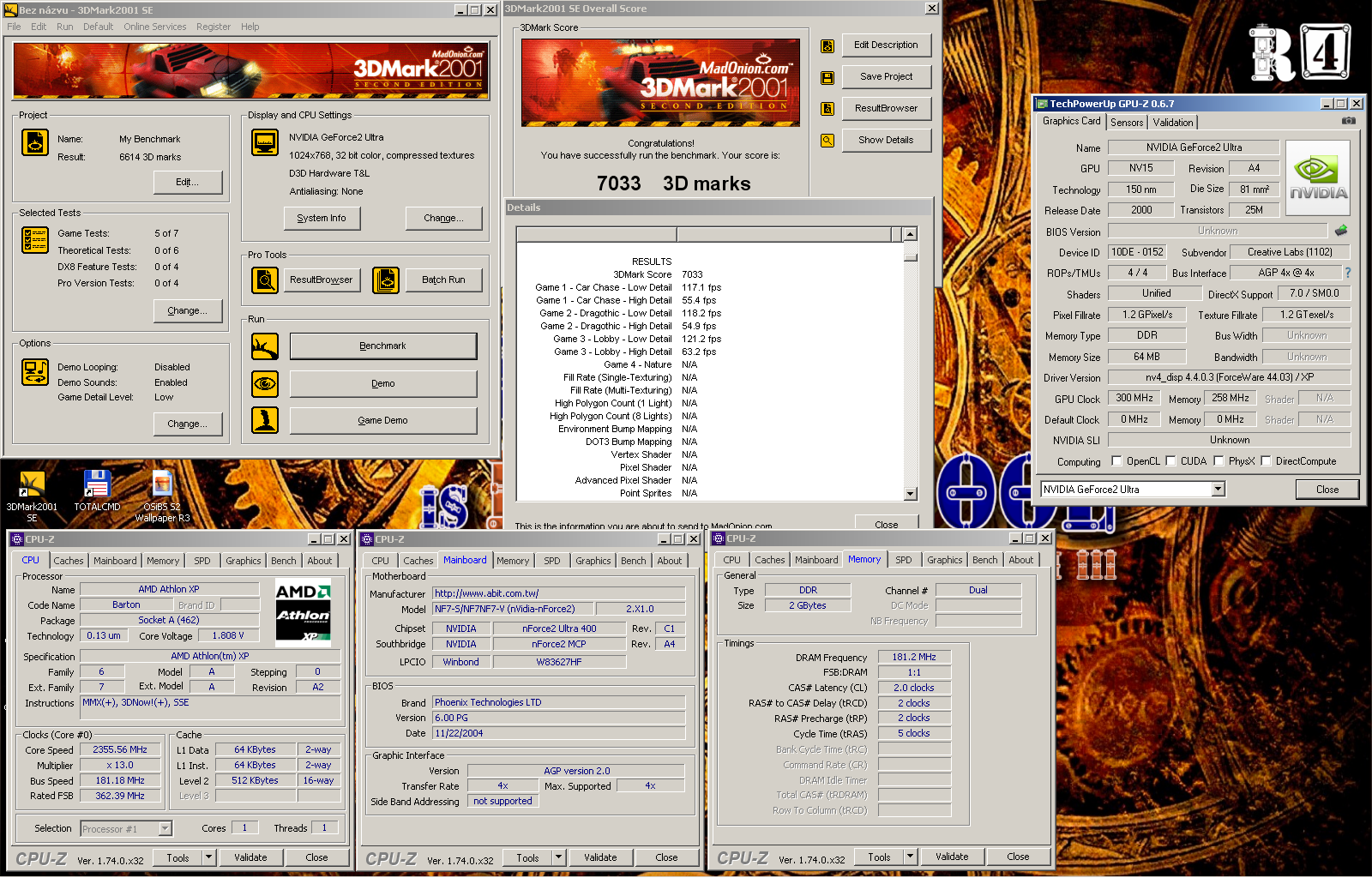
Task: Click the Benchmark button
Action: [x=383, y=346]
